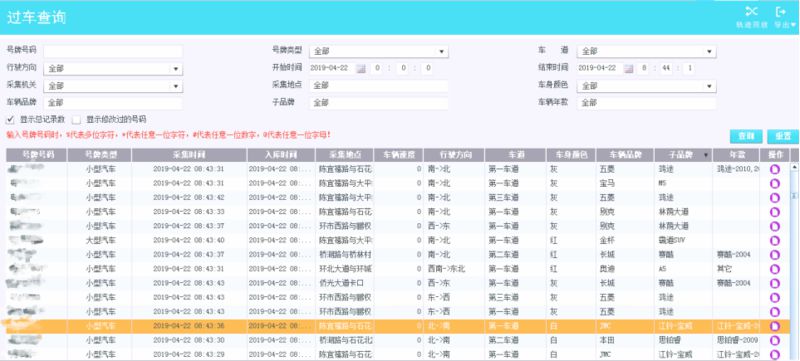This screenshot has width=800, height=361.
Task: Select the 霸道SUV sub-brand cell
Action: pyautogui.click(x=684, y=240)
